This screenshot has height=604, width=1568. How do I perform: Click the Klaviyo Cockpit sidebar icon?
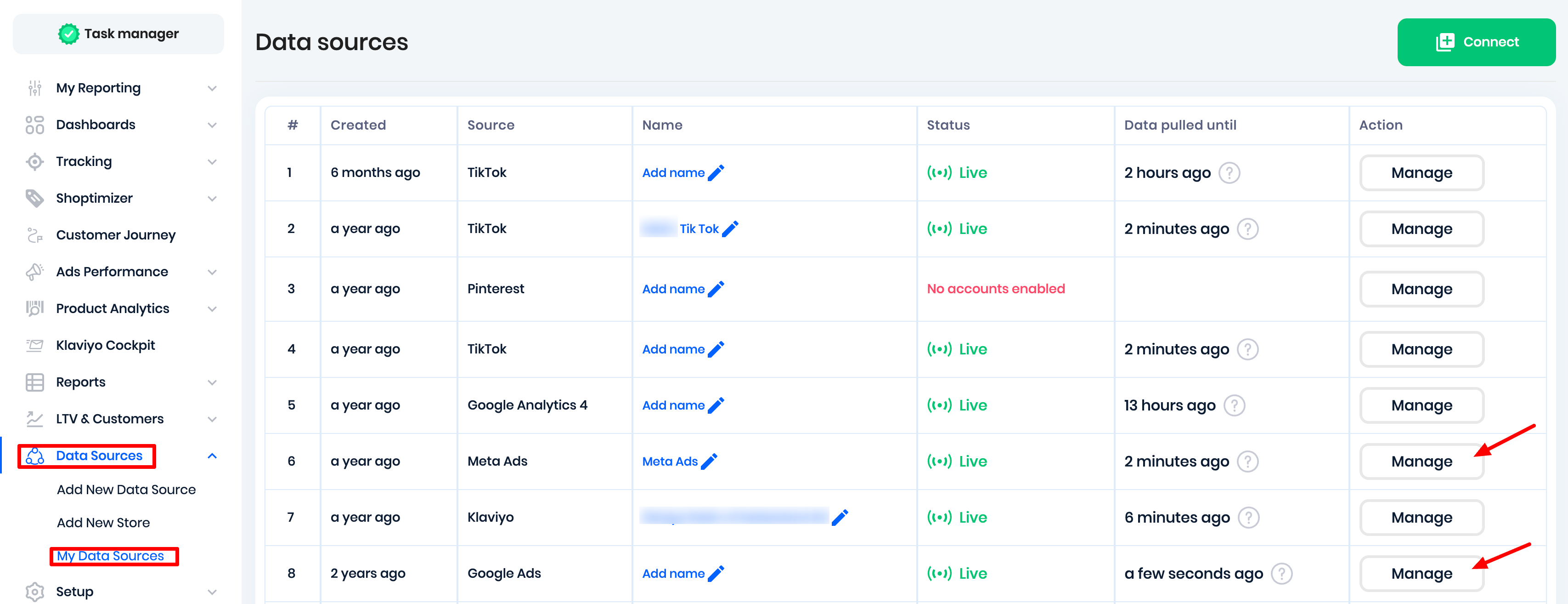[35, 346]
